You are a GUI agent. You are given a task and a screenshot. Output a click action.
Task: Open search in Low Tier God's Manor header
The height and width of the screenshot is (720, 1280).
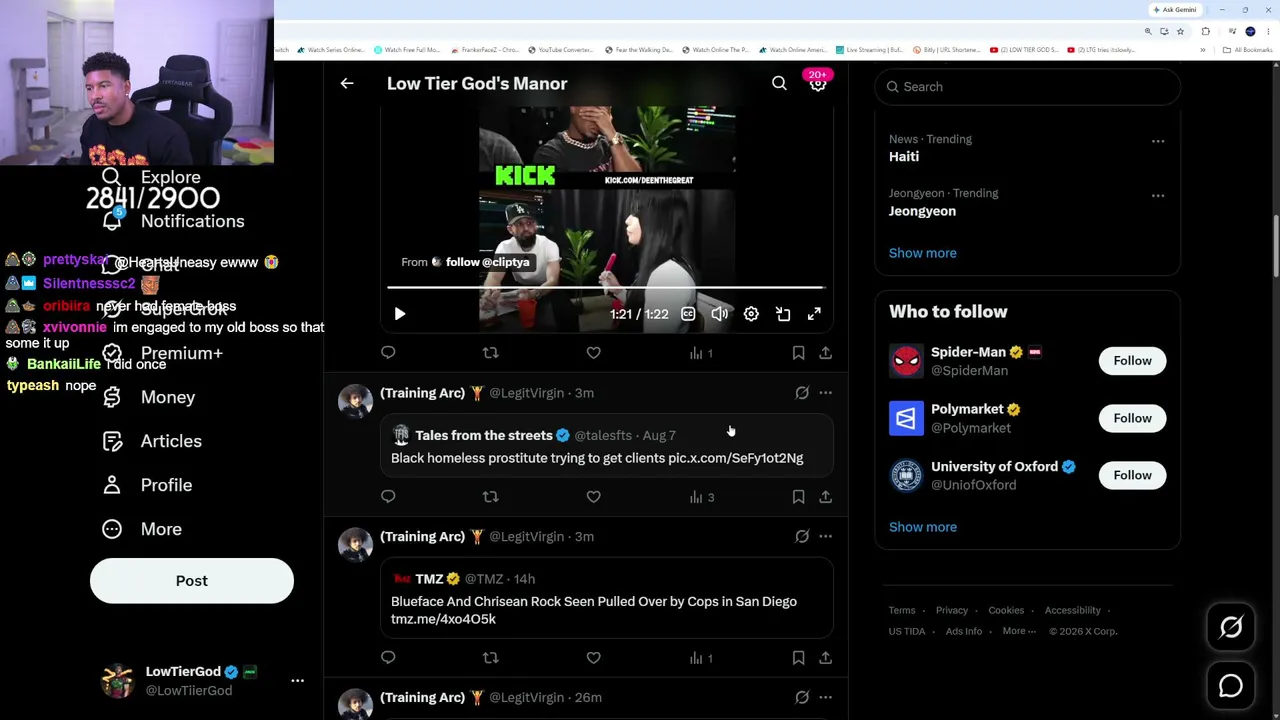click(x=779, y=84)
